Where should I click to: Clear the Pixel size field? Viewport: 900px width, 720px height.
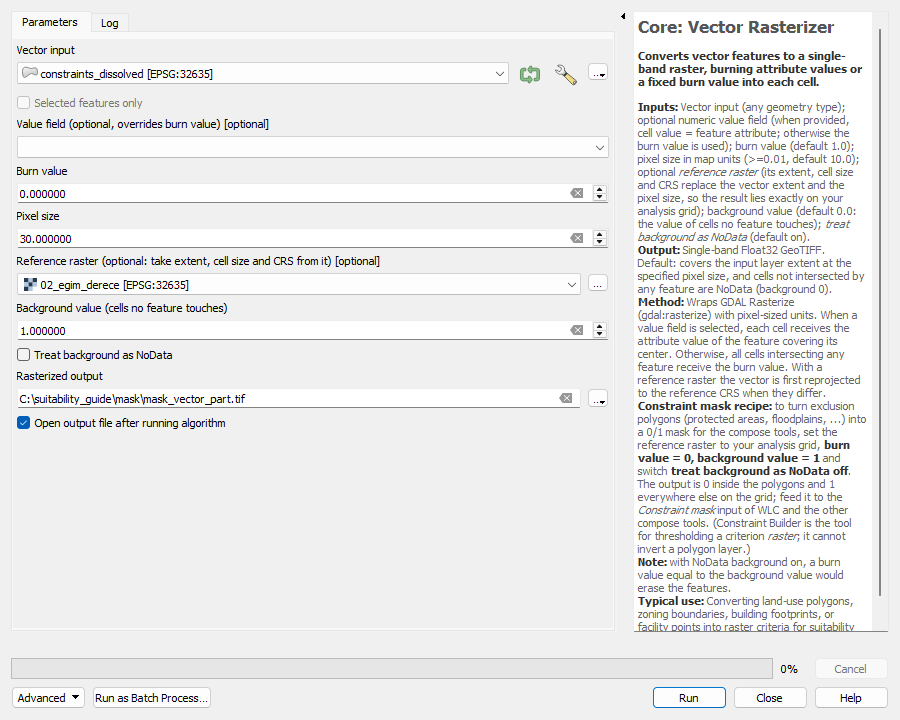click(x=577, y=238)
